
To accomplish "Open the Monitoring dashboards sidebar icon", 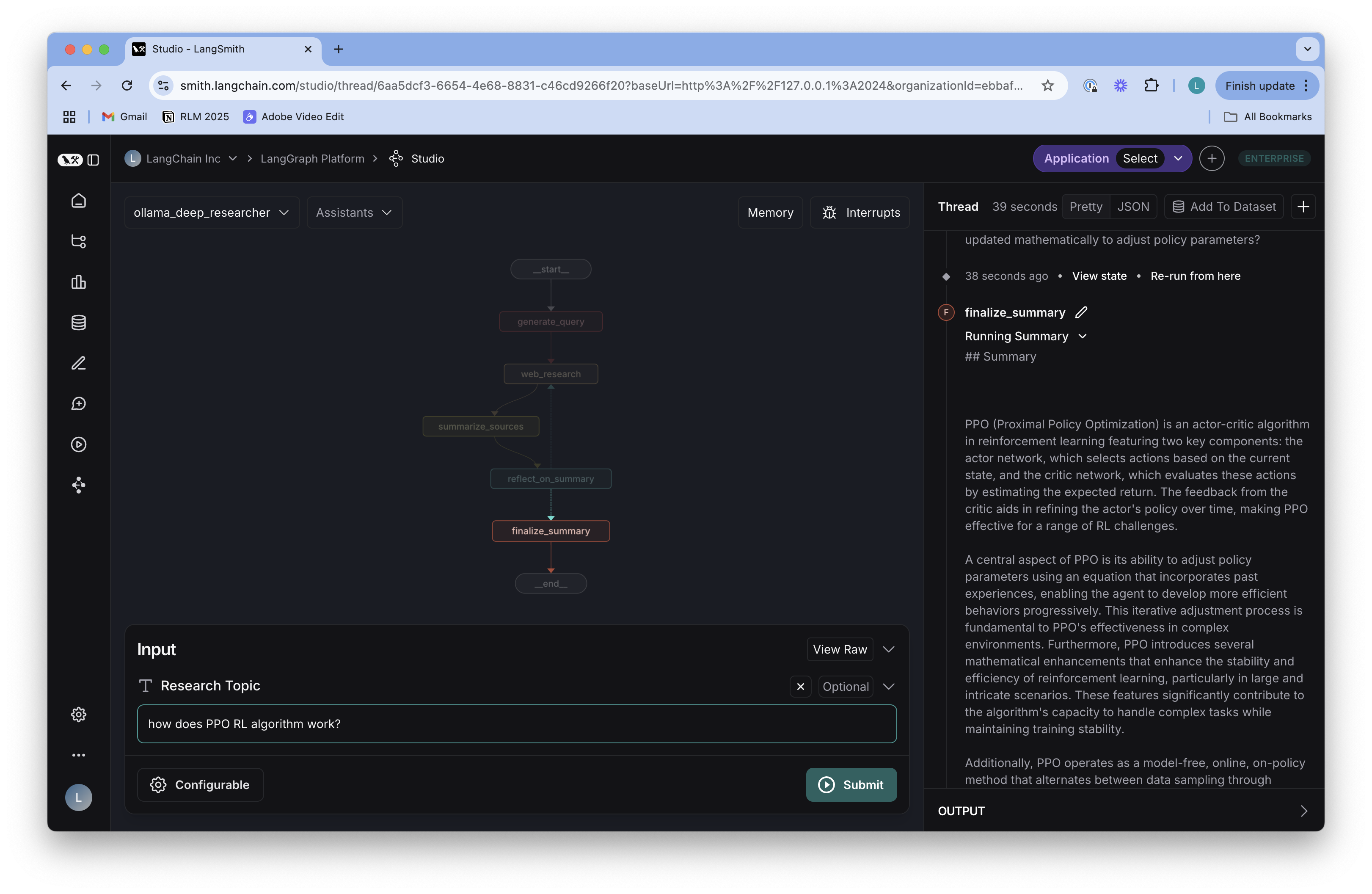I will pyautogui.click(x=78, y=282).
